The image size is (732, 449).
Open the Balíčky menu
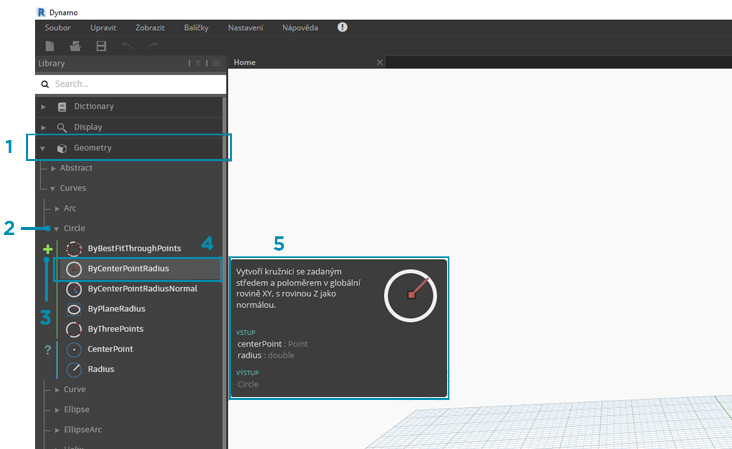(x=196, y=28)
